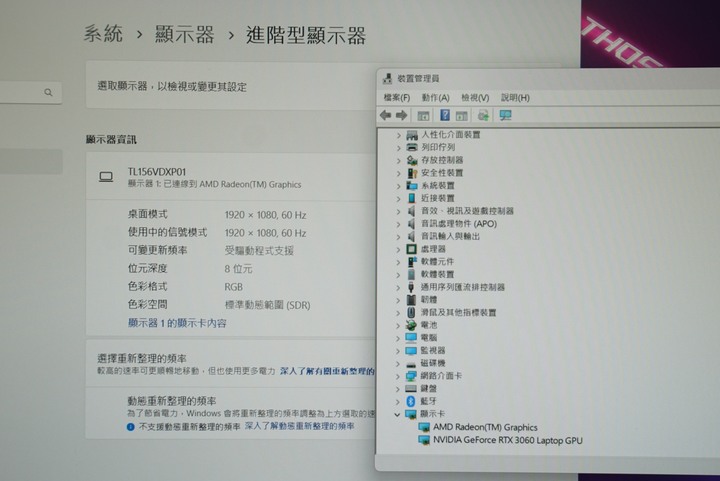Open the 檢視(V) menu
The width and height of the screenshot is (720, 481).
tap(475, 97)
